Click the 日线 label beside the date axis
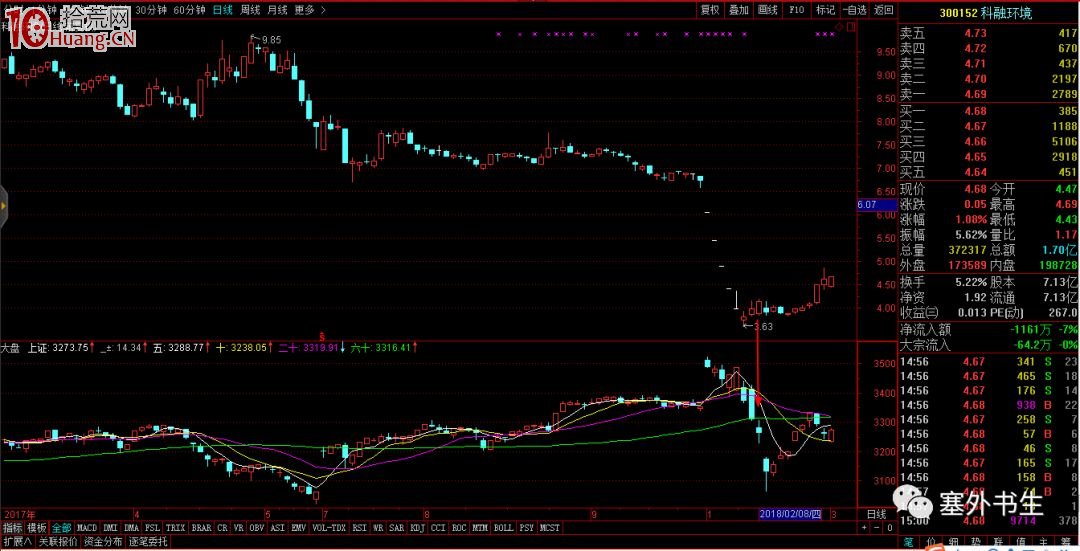 coord(876,514)
